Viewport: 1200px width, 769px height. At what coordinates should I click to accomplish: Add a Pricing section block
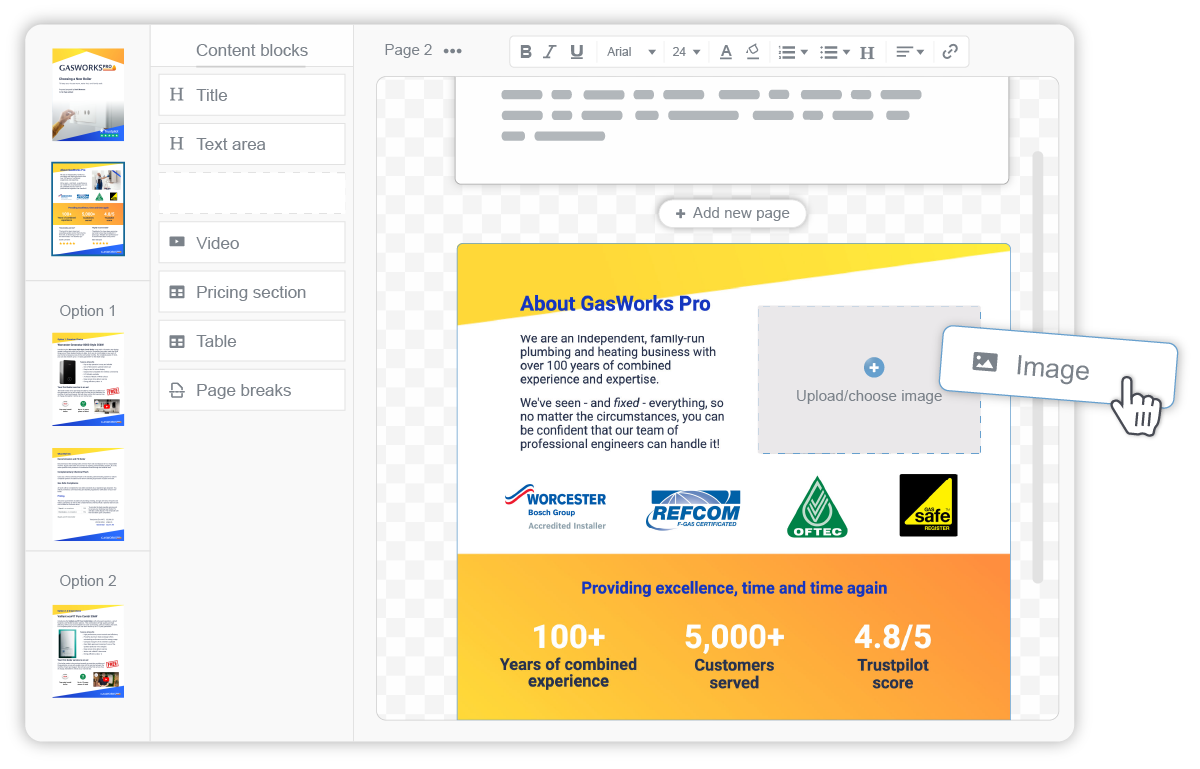coord(251,291)
